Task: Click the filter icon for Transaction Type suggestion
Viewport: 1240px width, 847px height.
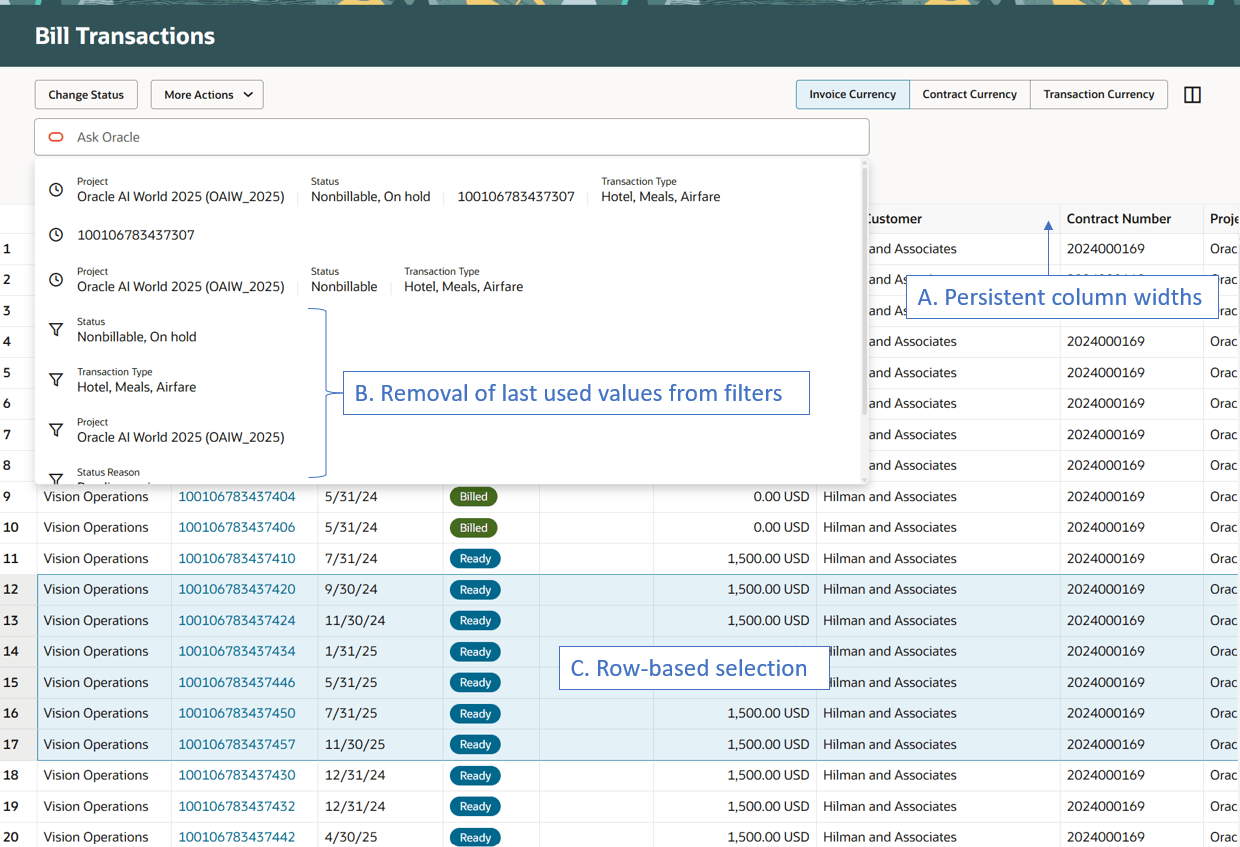Action: click(x=57, y=380)
